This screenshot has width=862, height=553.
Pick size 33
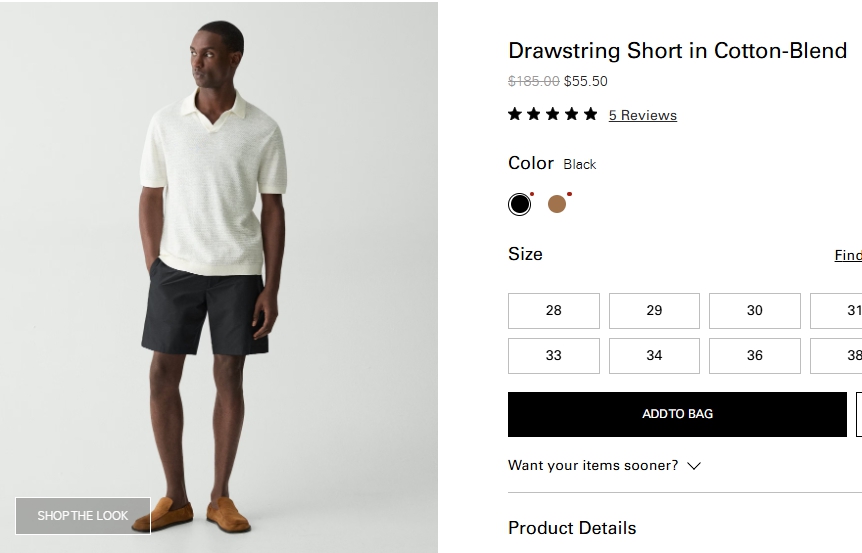[x=554, y=355]
